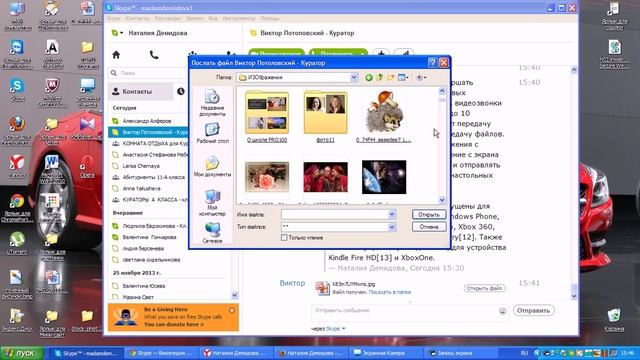This screenshot has height=360, width=640.
Task: Open Yandex browser desktop shortcut
Action: point(17,167)
